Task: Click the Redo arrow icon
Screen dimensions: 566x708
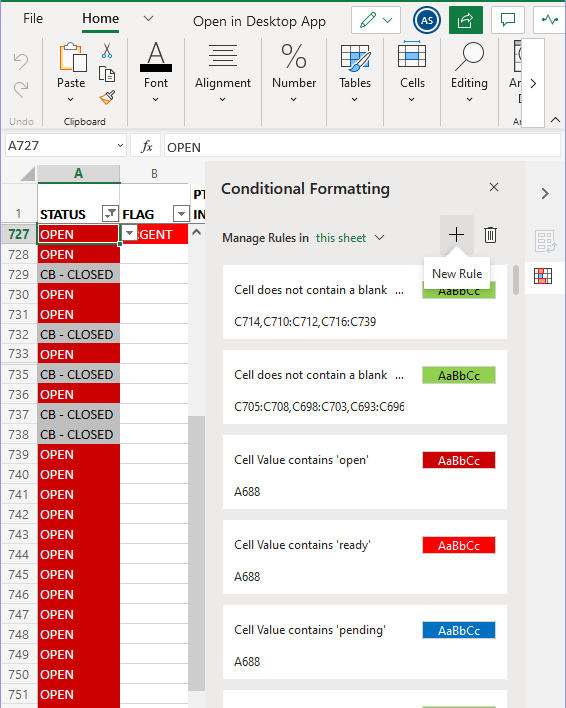Action: coord(21,89)
